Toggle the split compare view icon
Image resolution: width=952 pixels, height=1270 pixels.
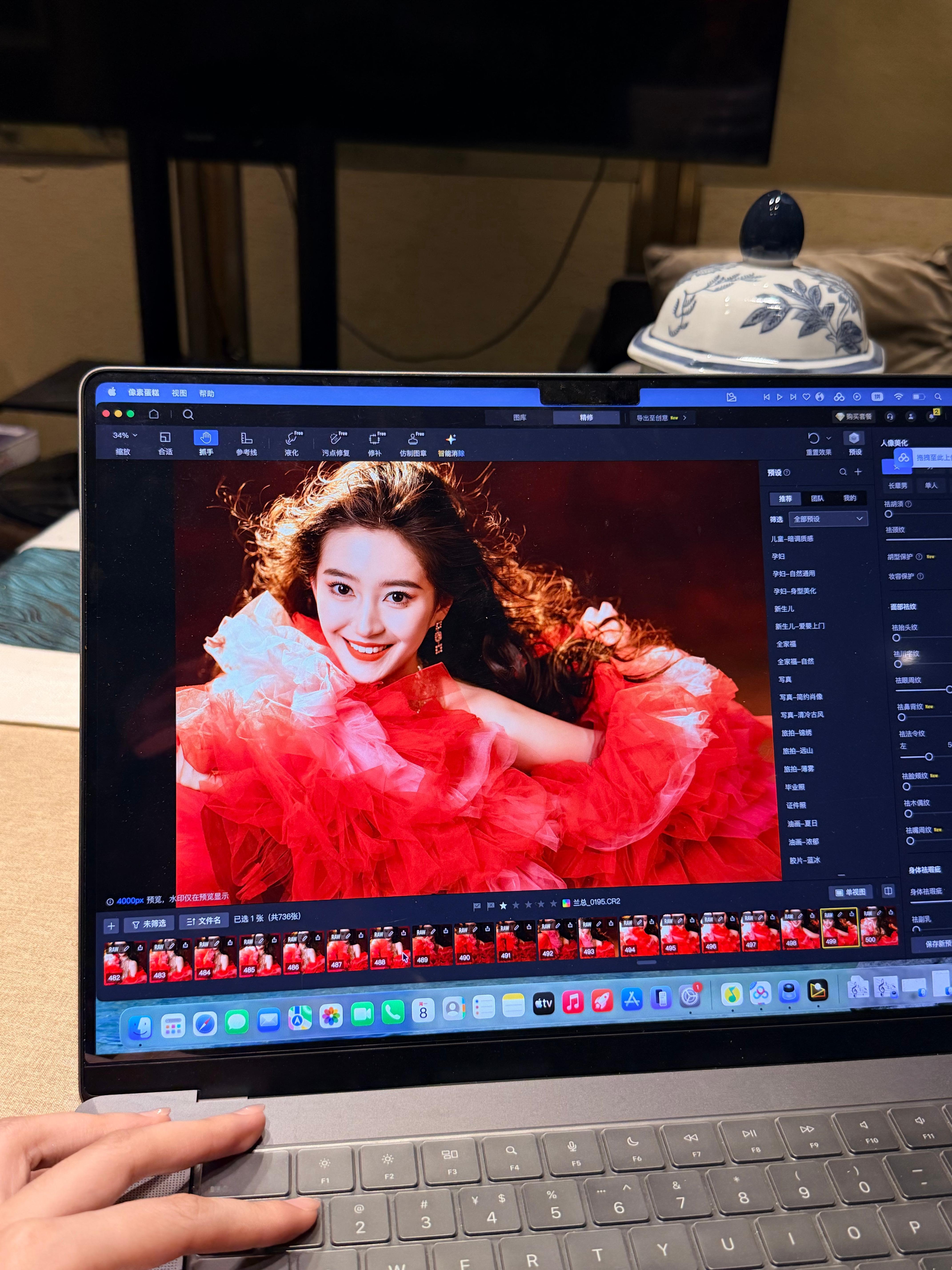888,891
